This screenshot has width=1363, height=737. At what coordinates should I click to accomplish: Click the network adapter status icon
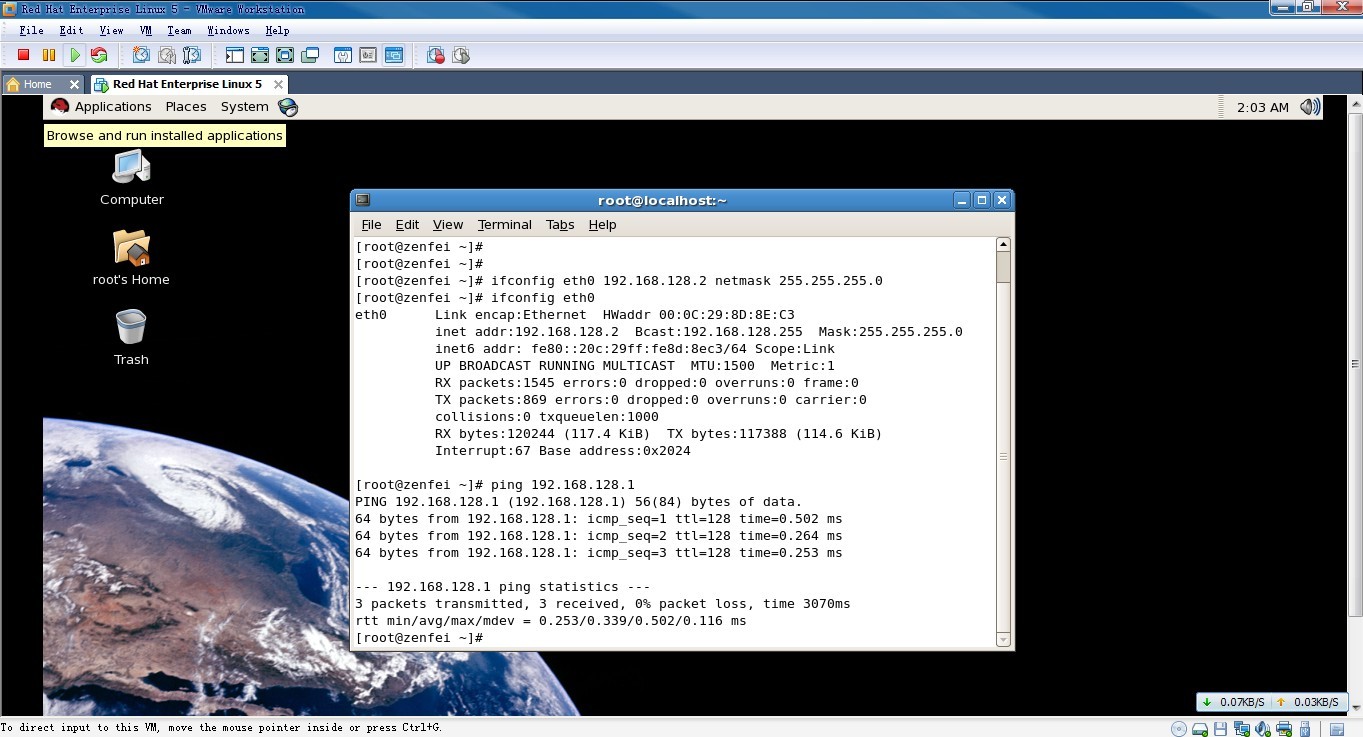click(1242, 728)
